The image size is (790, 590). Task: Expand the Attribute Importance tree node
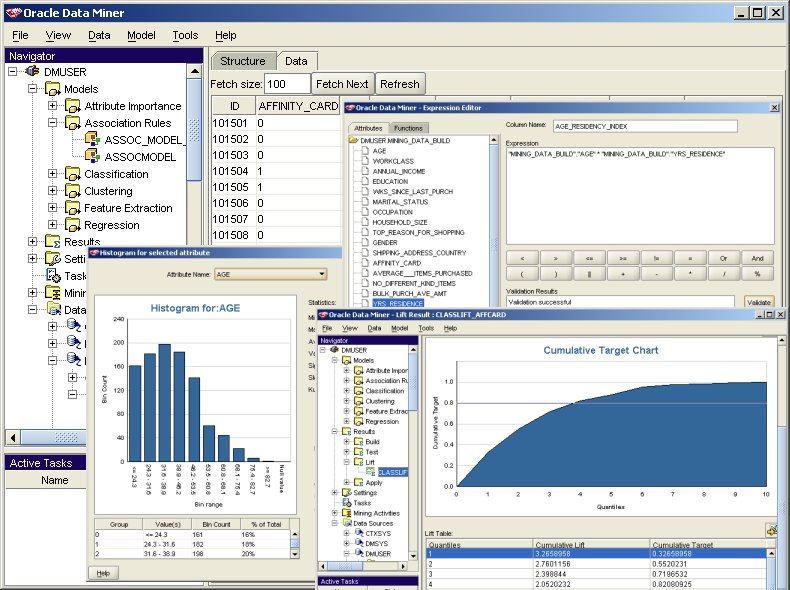point(53,106)
